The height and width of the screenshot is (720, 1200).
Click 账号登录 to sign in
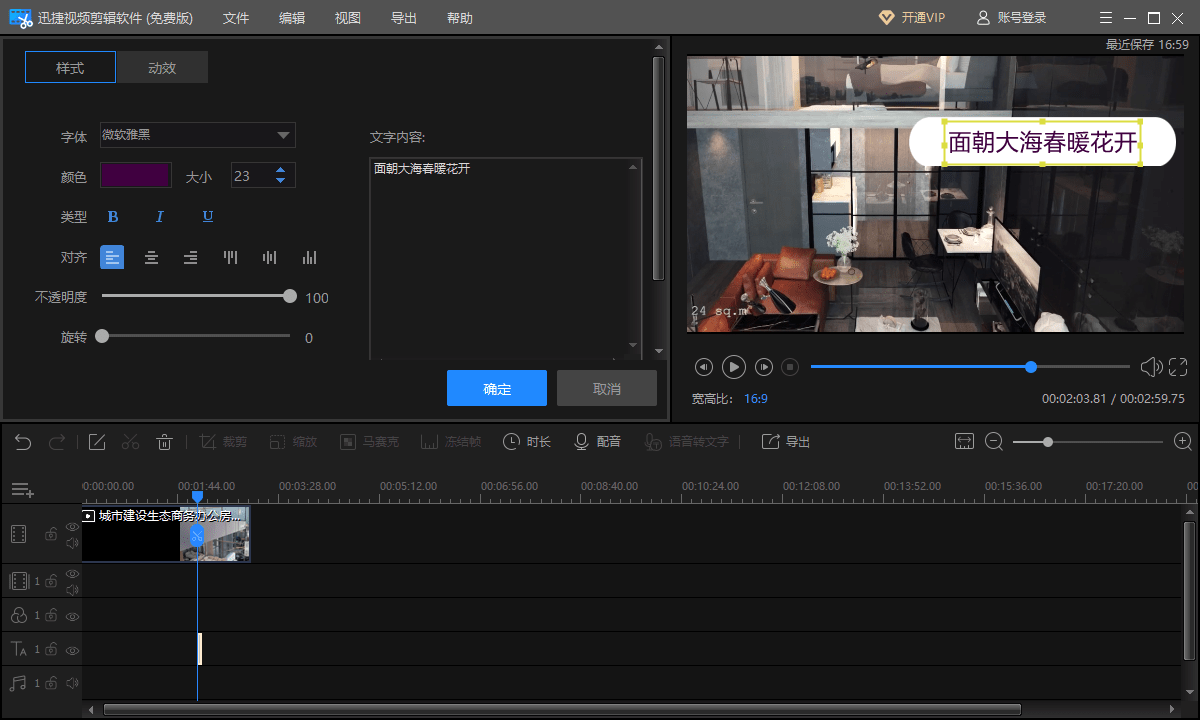(x=1011, y=18)
